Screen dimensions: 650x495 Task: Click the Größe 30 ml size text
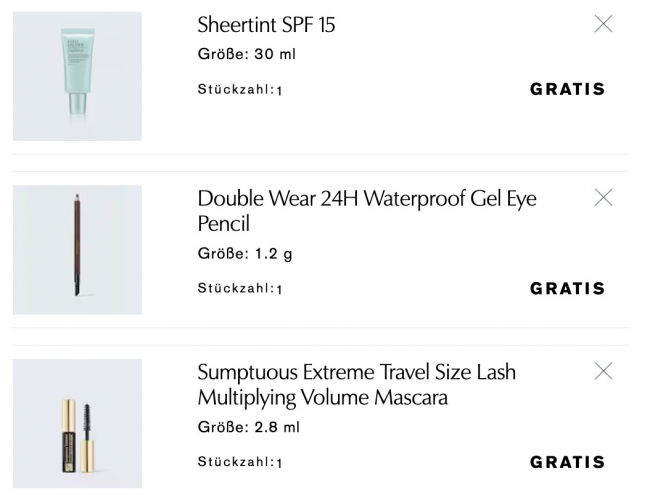coord(246,54)
